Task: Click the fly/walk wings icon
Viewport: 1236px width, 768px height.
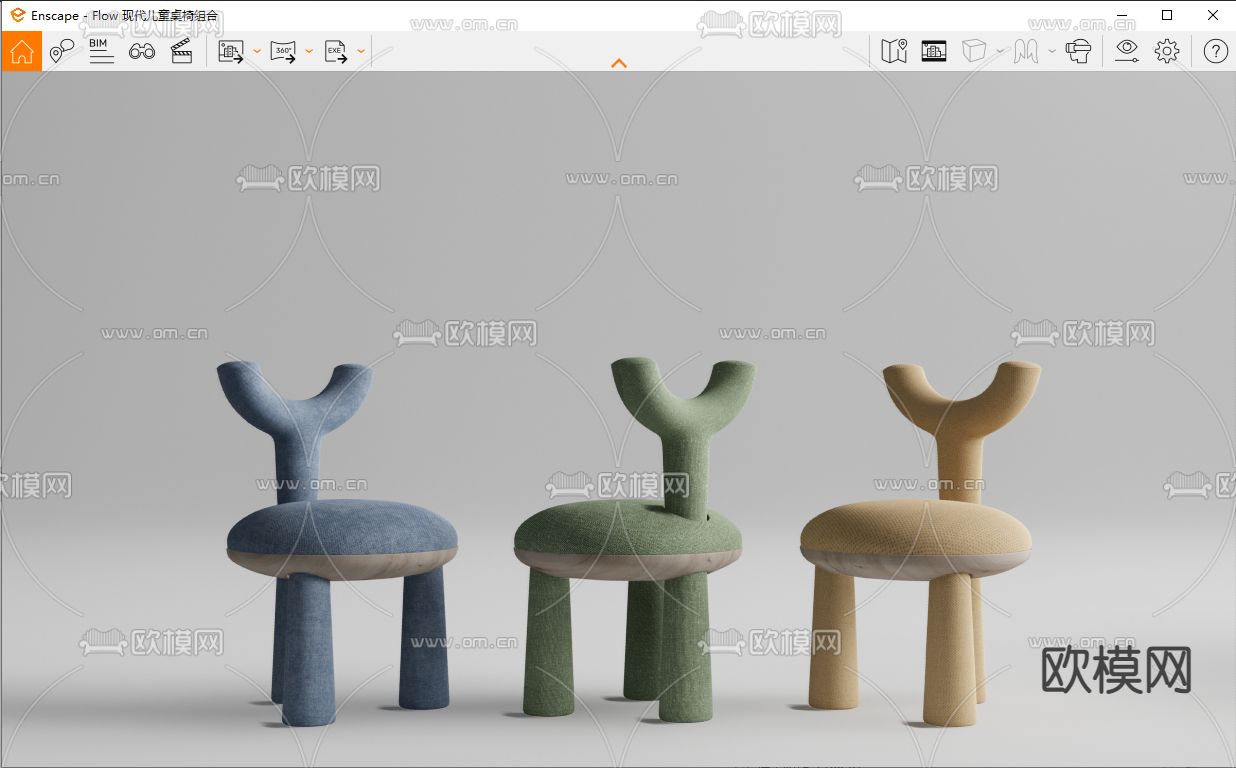Action: 1026,51
